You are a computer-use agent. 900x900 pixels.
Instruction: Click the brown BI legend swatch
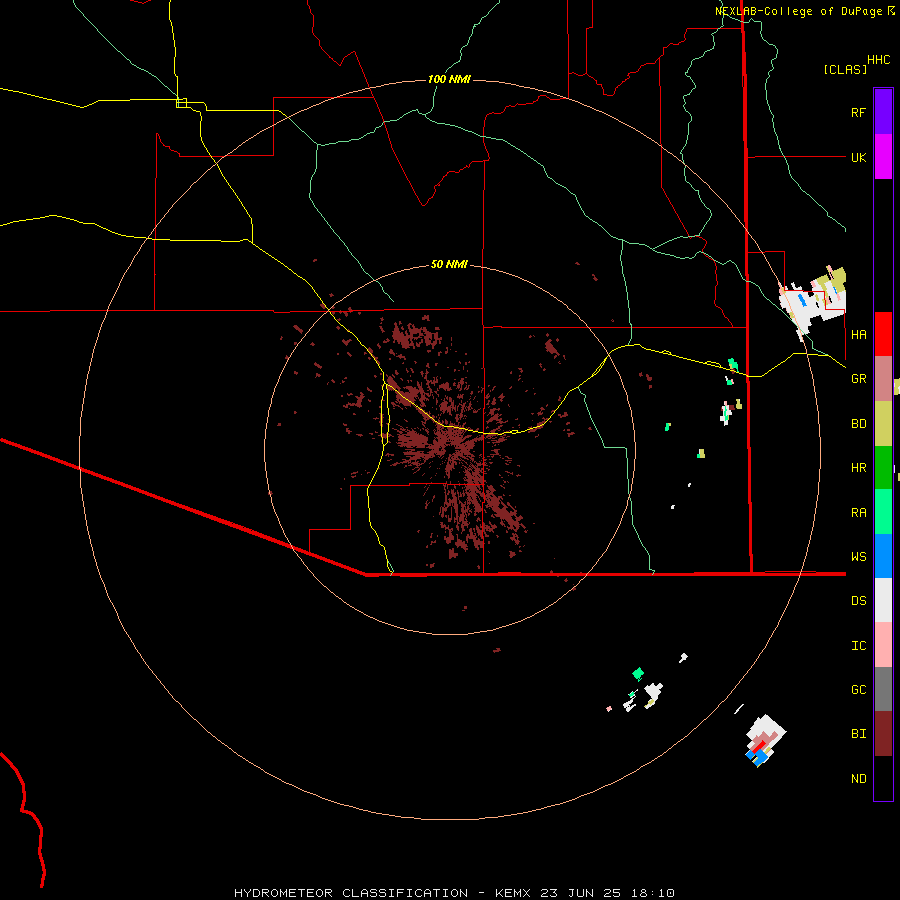click(883, 734)
